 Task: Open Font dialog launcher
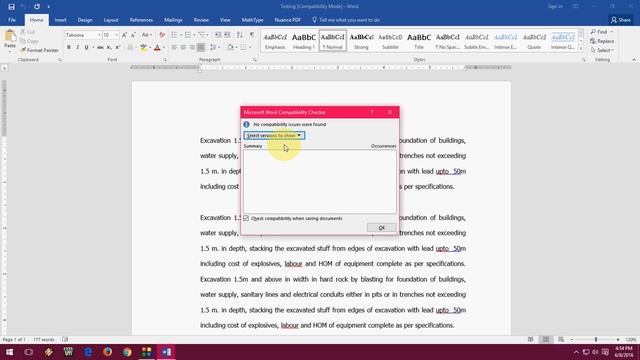click(x=165, y=60)
